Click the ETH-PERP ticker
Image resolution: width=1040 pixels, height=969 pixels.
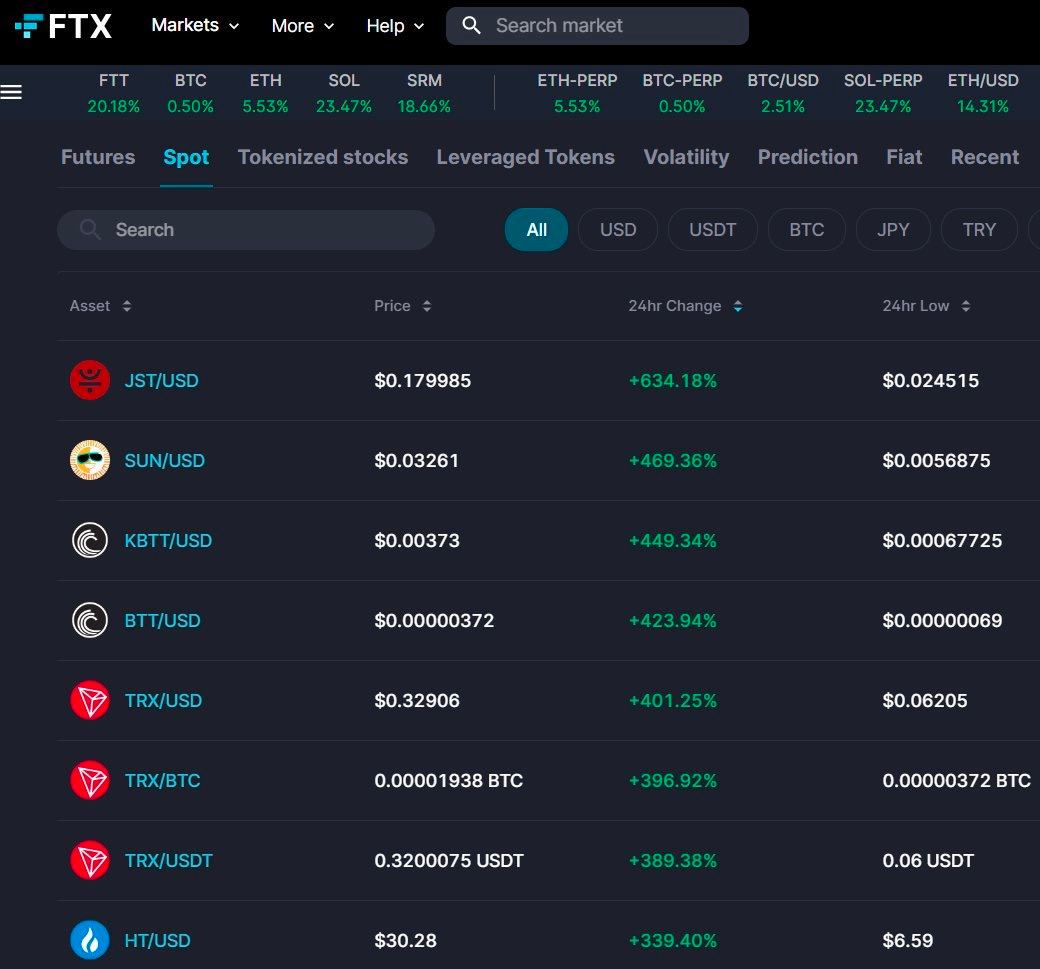(x=577, y=93)
